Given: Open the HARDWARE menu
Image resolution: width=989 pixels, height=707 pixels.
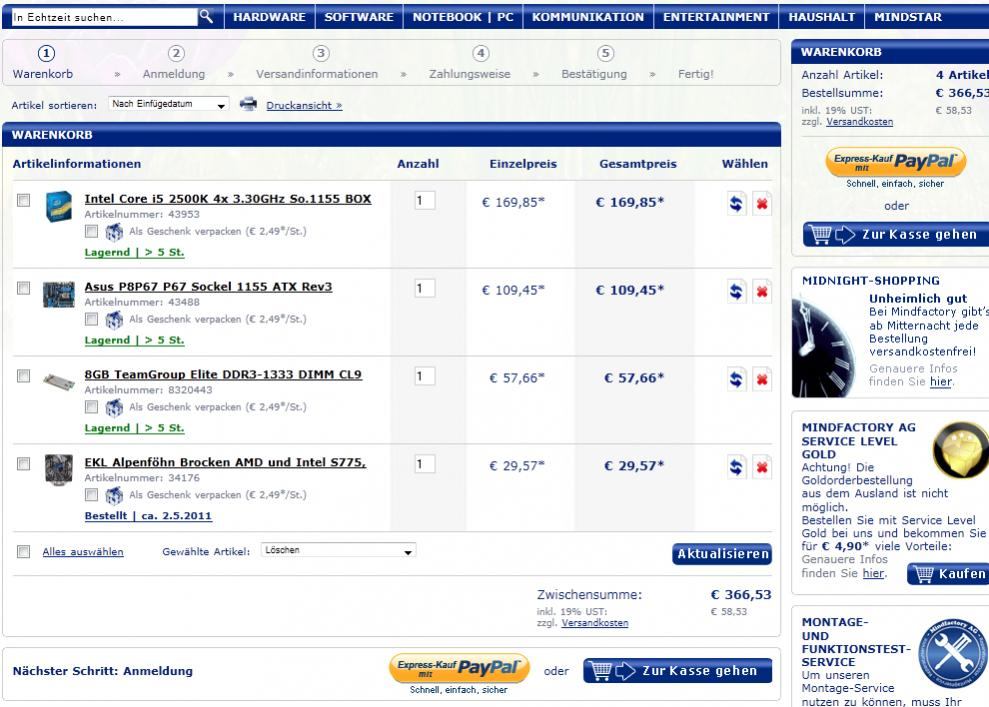Looking at the screenshot, I should tap(269, 17).
